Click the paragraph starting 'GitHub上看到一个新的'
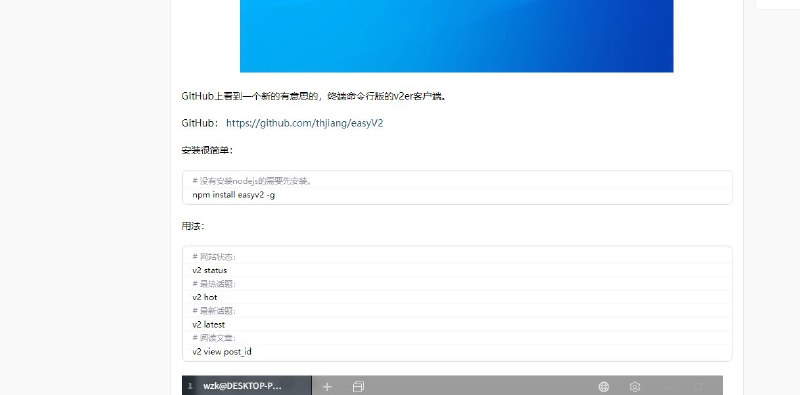 (x=314, y=96)
